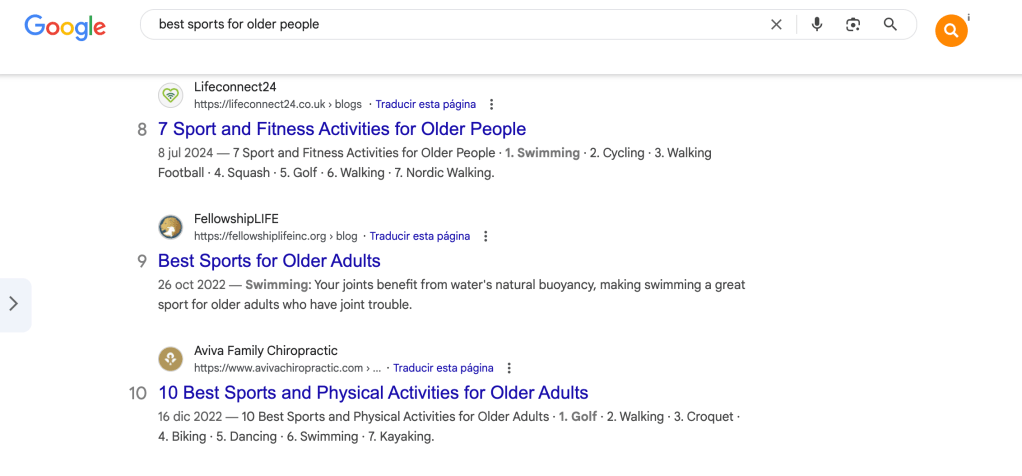Click the '26 oct 2022' snippet about Swimming

tap(452, 295)
